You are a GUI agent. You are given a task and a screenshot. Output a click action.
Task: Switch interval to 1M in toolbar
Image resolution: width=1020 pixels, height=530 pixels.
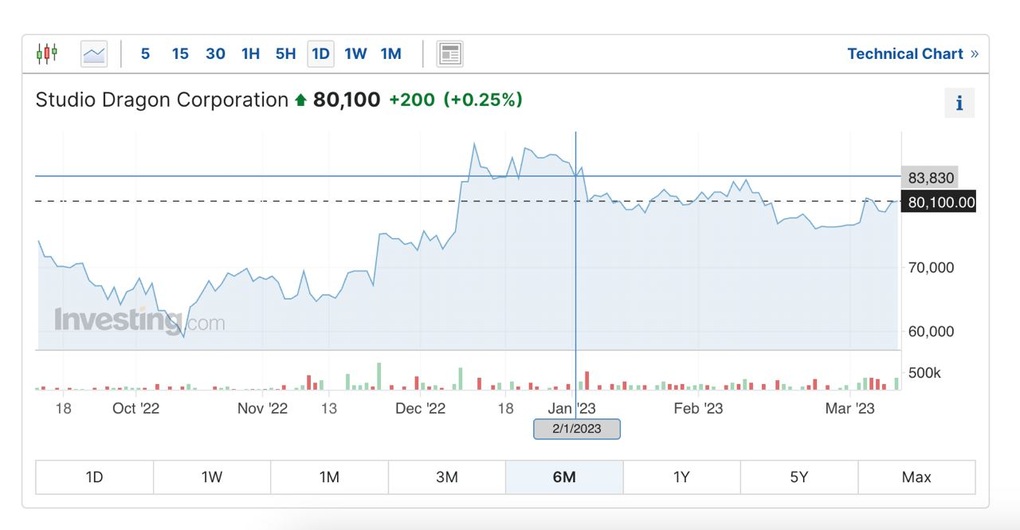[390, 54]
